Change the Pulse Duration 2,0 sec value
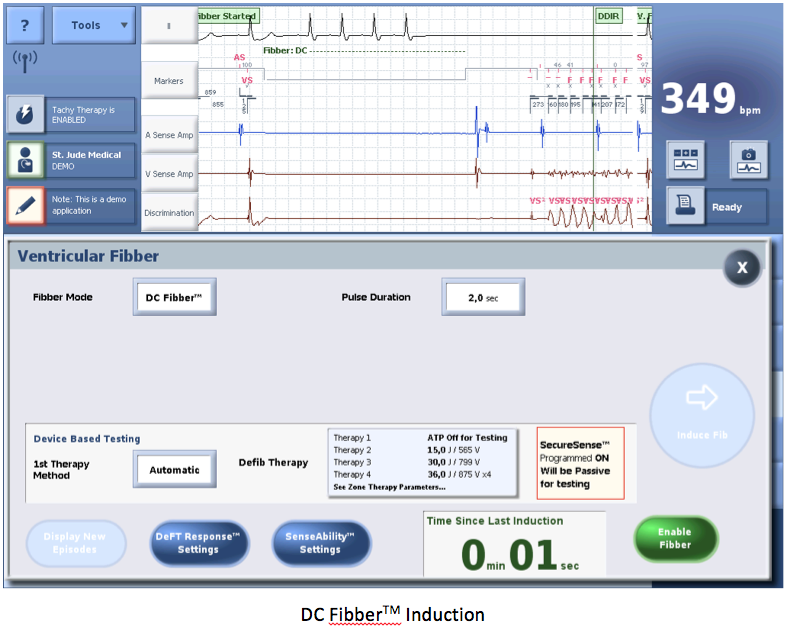 click(483, 297)
